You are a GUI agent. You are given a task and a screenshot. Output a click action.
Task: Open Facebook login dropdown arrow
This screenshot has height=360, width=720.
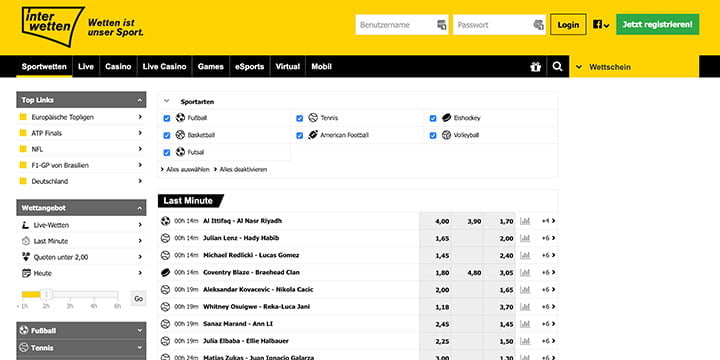607,26
